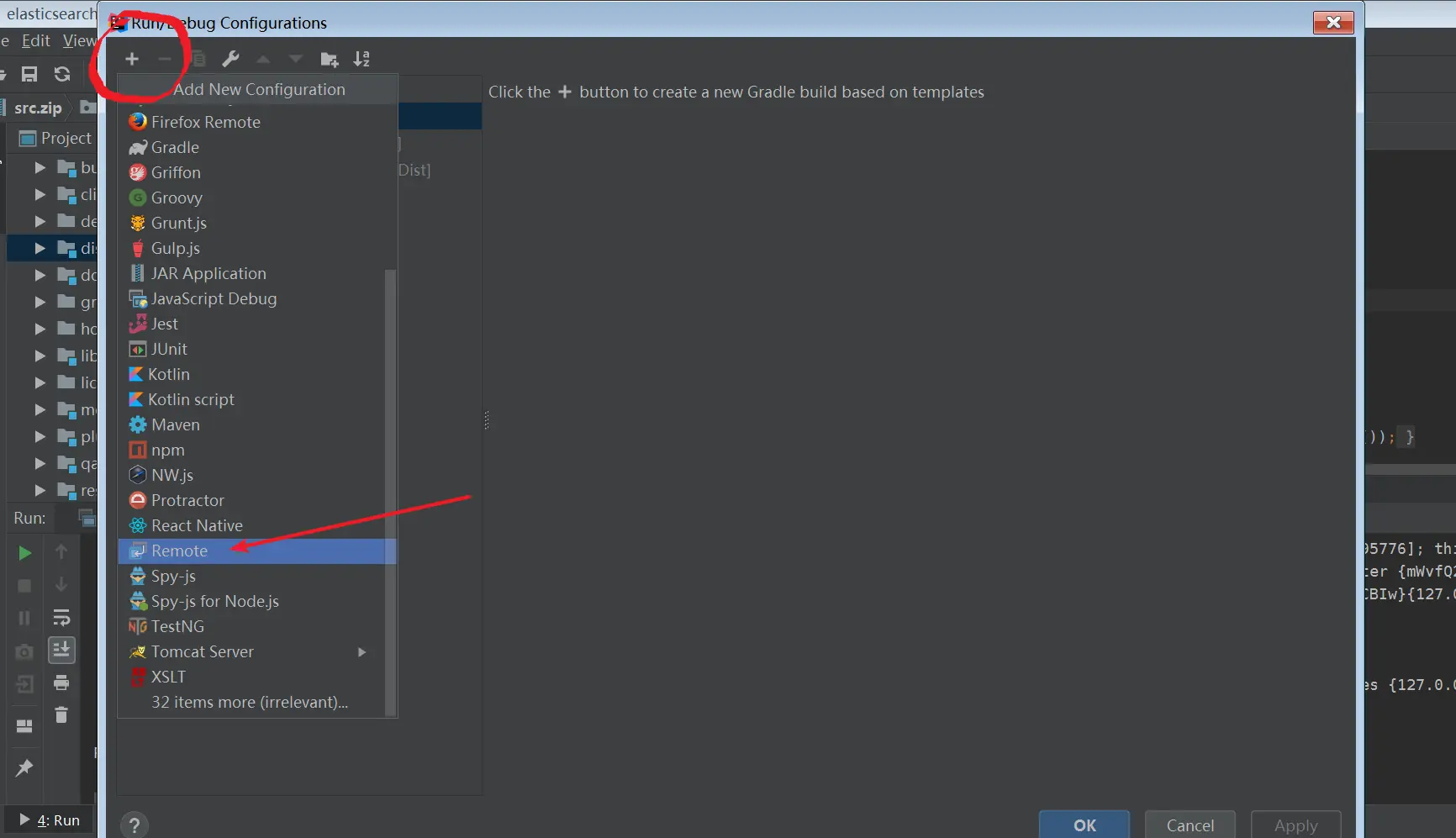Choose JavaScript Debug configuration type
The height and width of the screenshot is (838, 1456).
click(251, 298)
